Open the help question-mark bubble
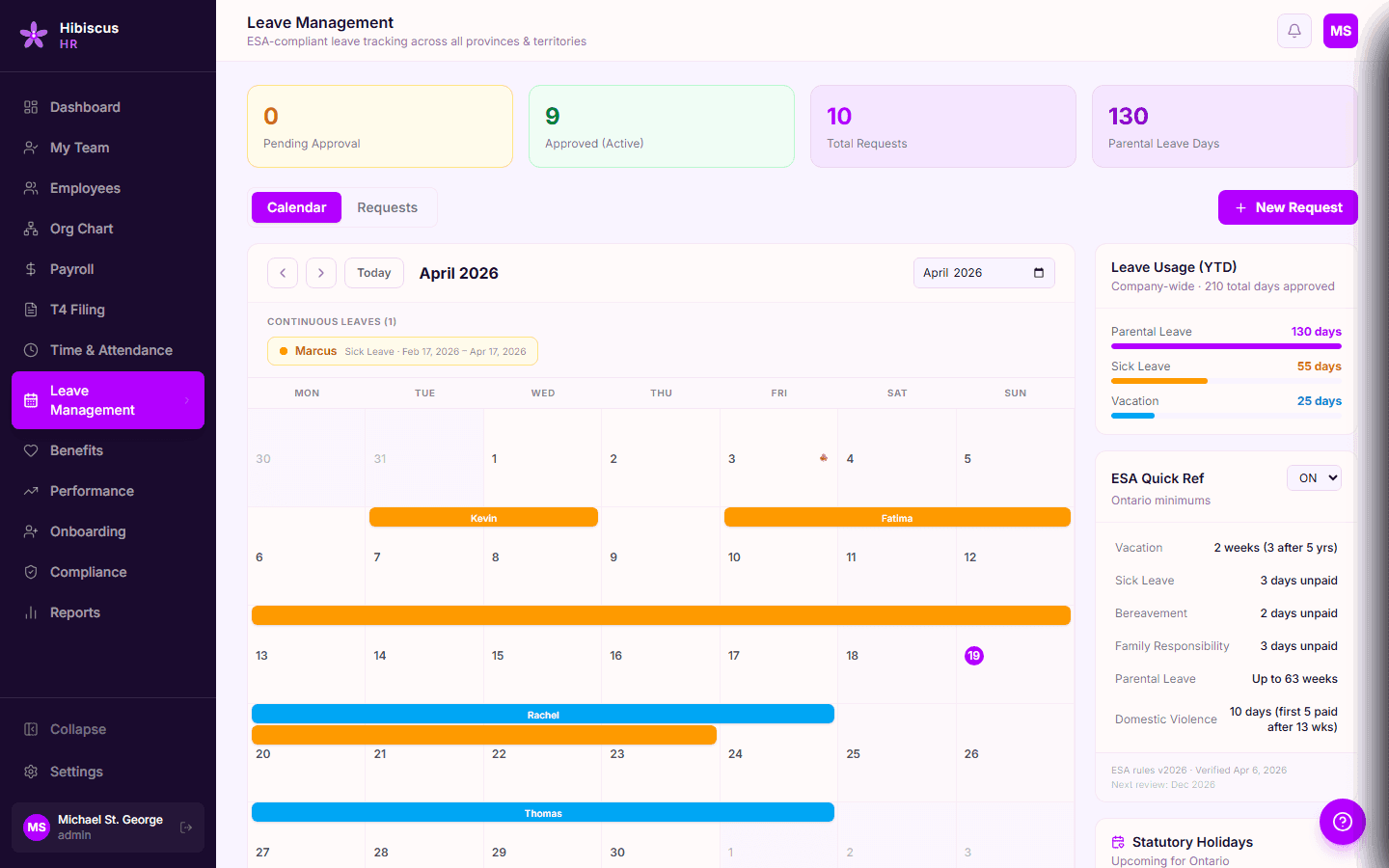The height and width of the screenshot is (868, 1389). click(x=1343, y=822)
